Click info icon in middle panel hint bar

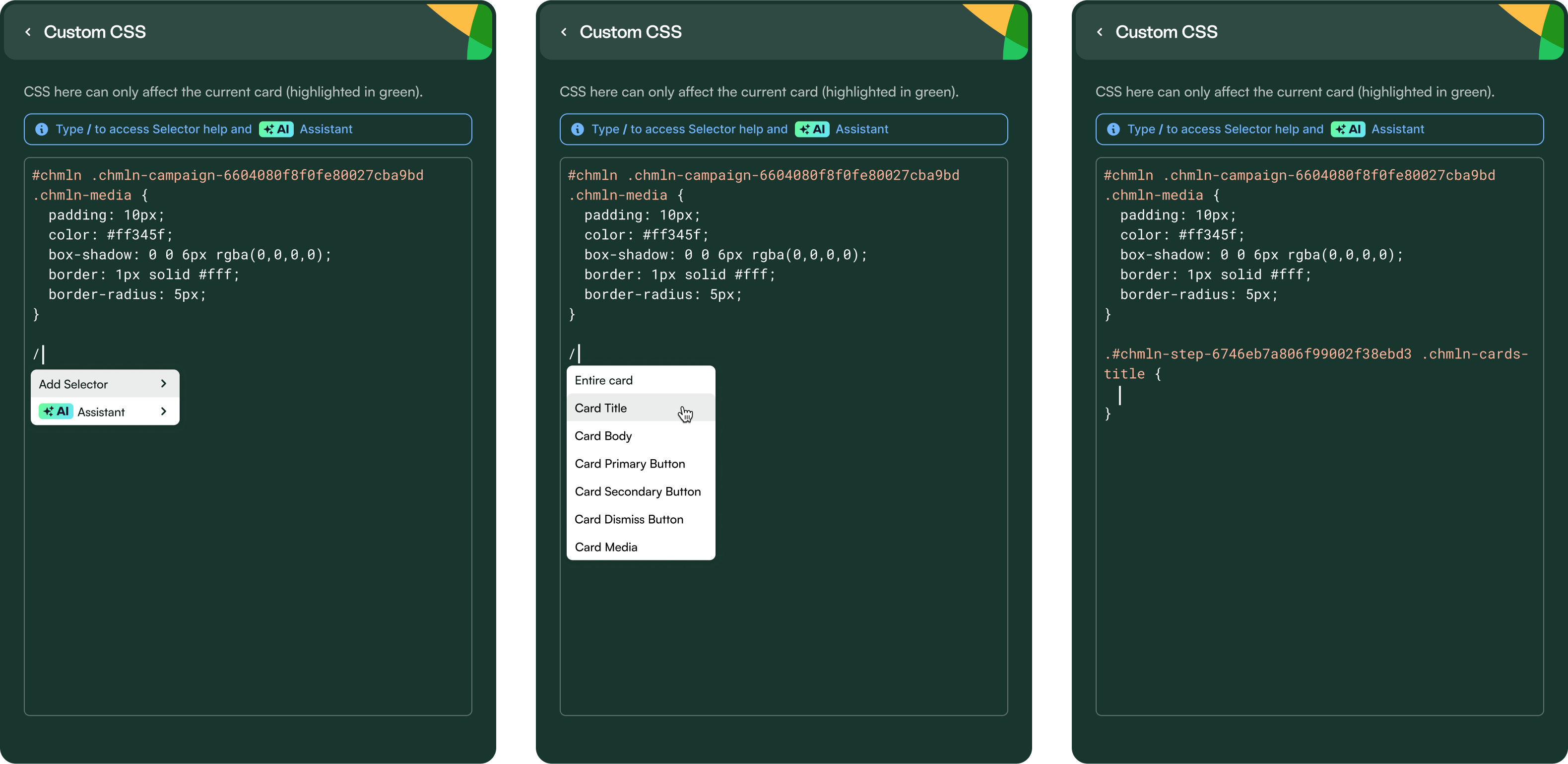coord(577,129)
